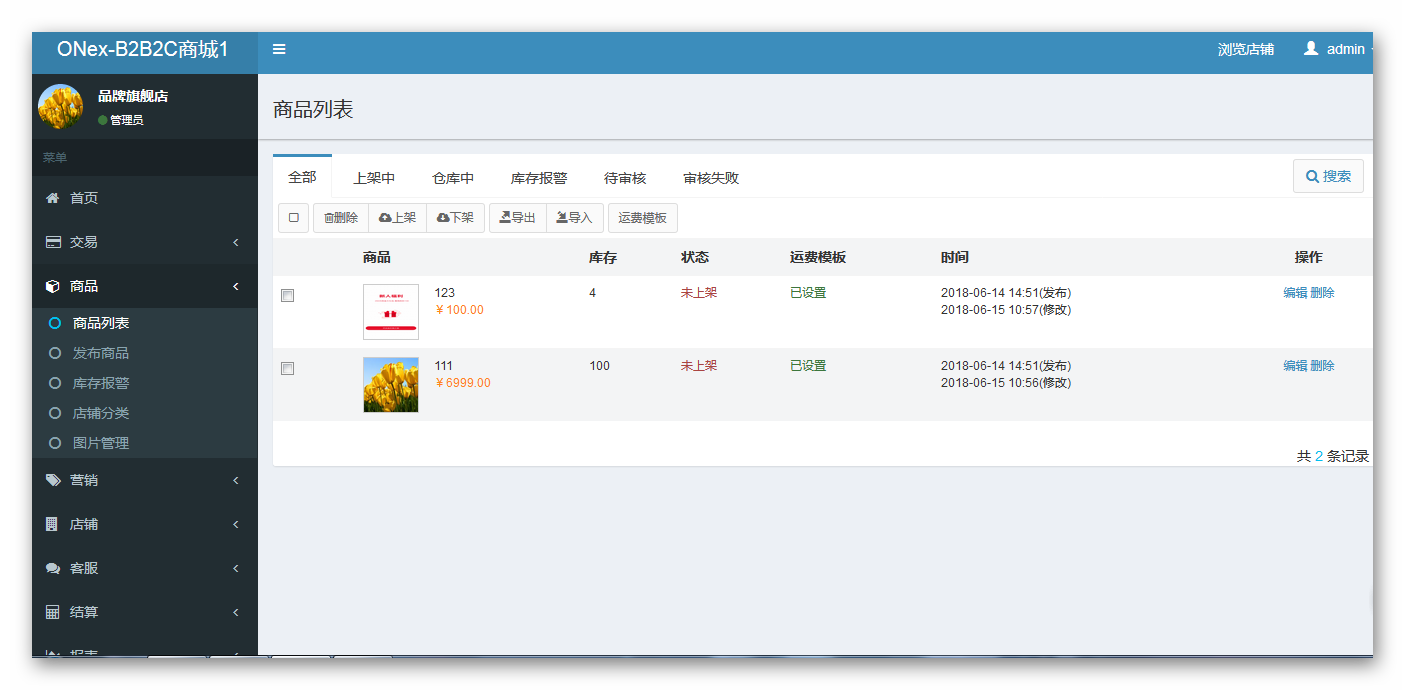
Task: Click the cube icon beside 商品
Action: coord(53,286)
